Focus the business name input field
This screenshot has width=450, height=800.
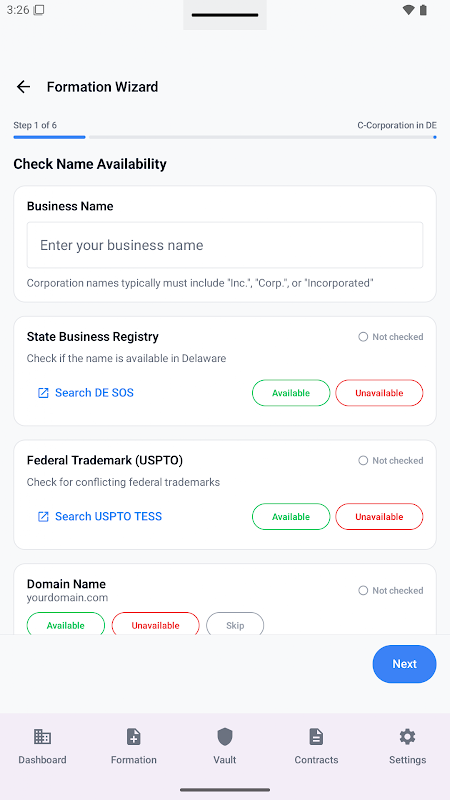click(225, 245)
